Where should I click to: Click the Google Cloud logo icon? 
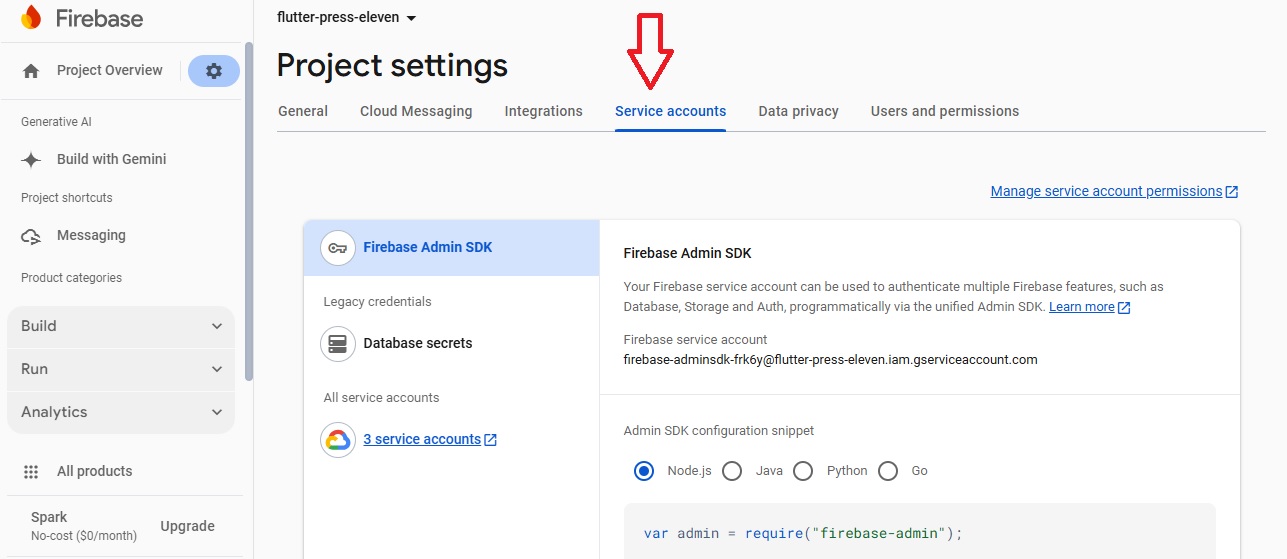pyautogui.click(x=338, y=440)
